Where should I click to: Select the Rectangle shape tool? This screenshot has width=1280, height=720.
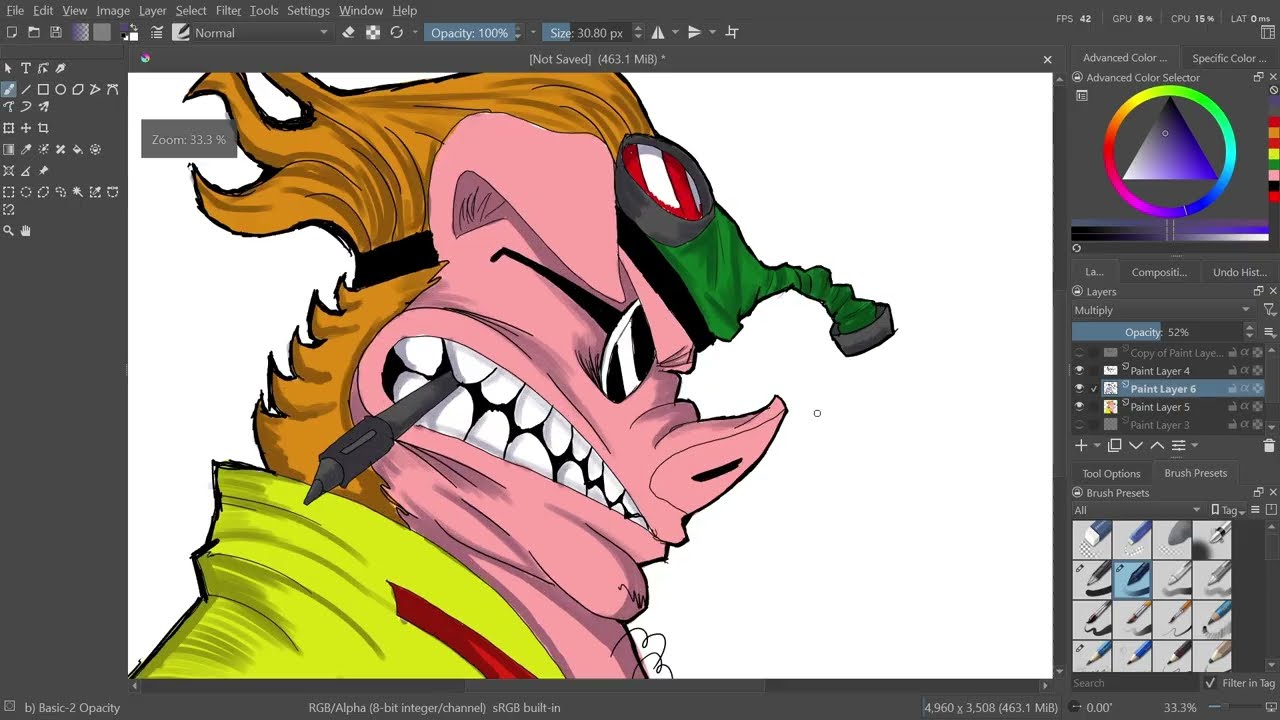click(43, 89)
